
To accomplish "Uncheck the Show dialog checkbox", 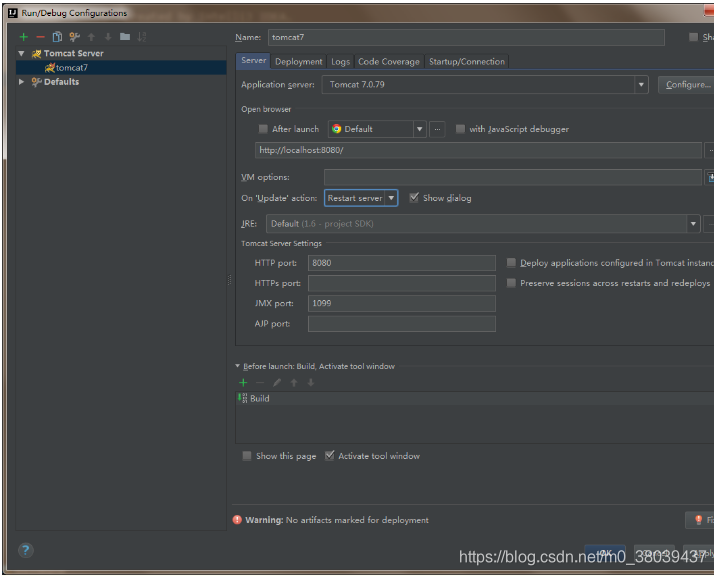I will tap(414, 197).
